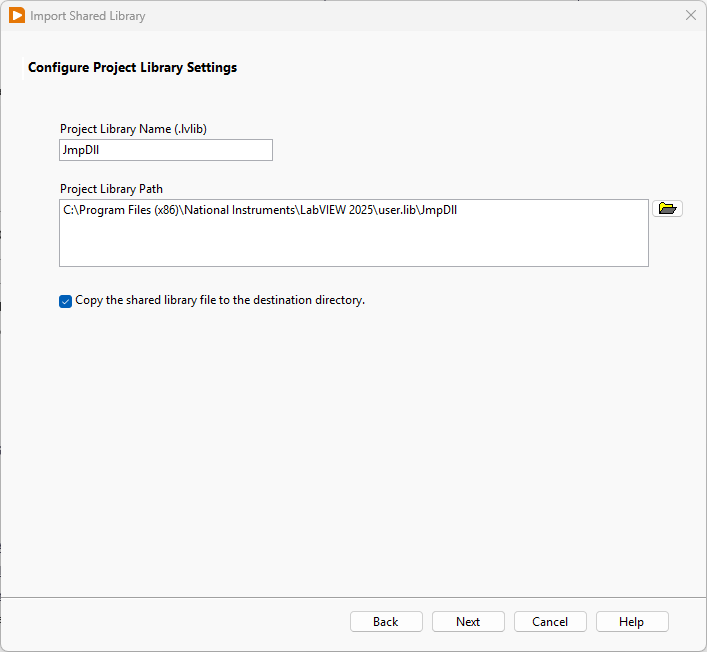The image size is (707, 652).
Task: Click the LabVIEW logo in the title bar
Action: [x=17, y=16]
